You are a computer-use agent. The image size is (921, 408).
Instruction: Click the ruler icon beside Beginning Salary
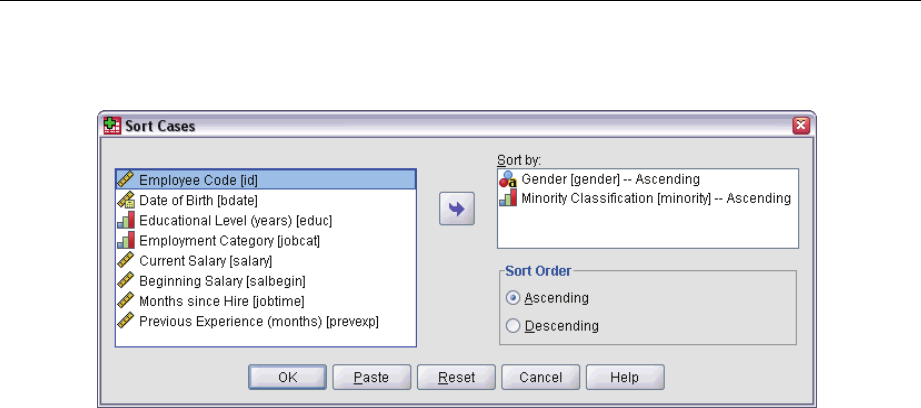pos(126,281)
